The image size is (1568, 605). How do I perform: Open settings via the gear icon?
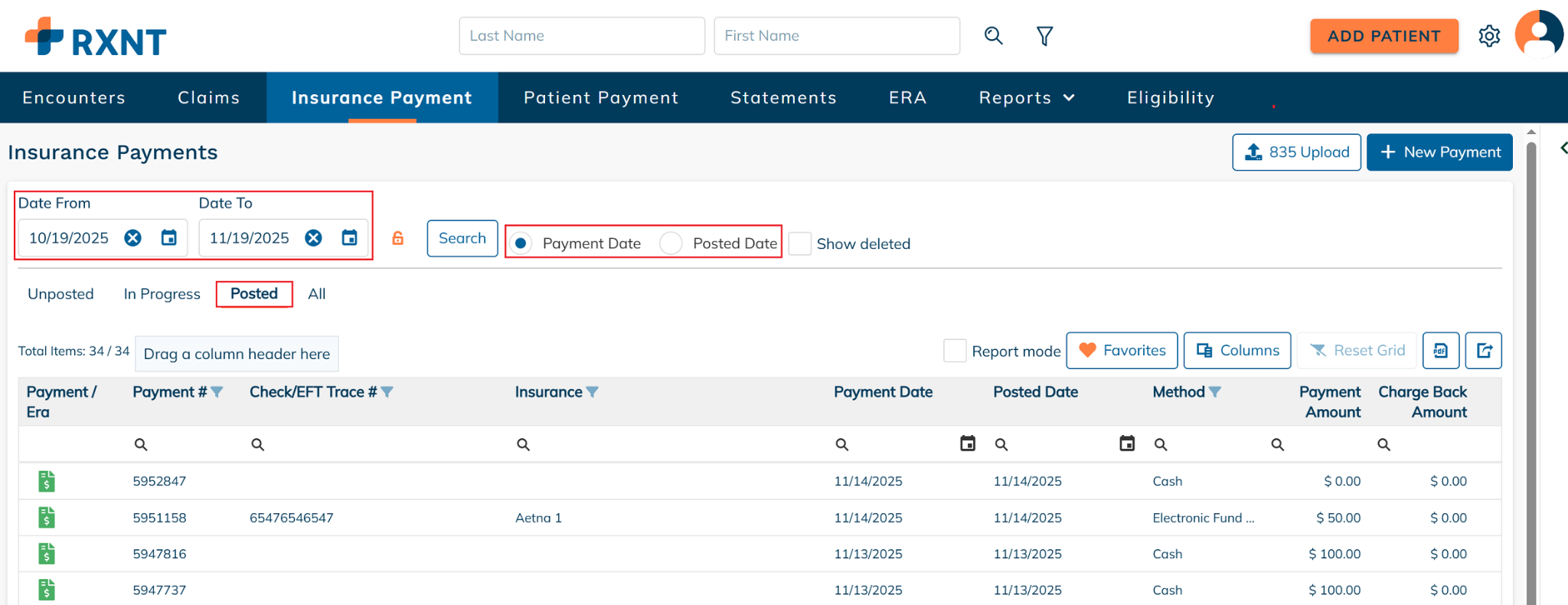tap(1489, 36)
